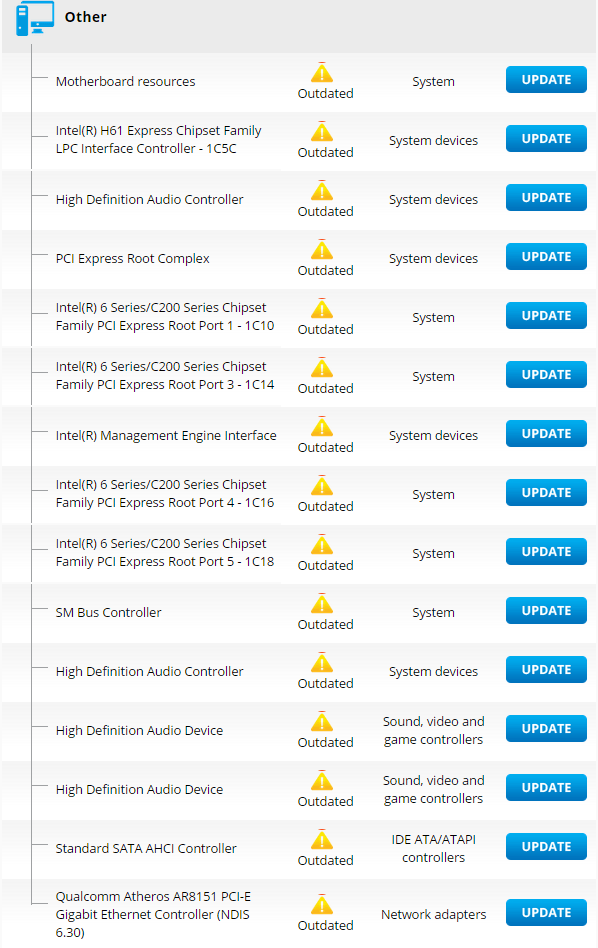
Task: Update the Qualcomm Atheros AR8151 network adapter
Action: pos(546,912)
